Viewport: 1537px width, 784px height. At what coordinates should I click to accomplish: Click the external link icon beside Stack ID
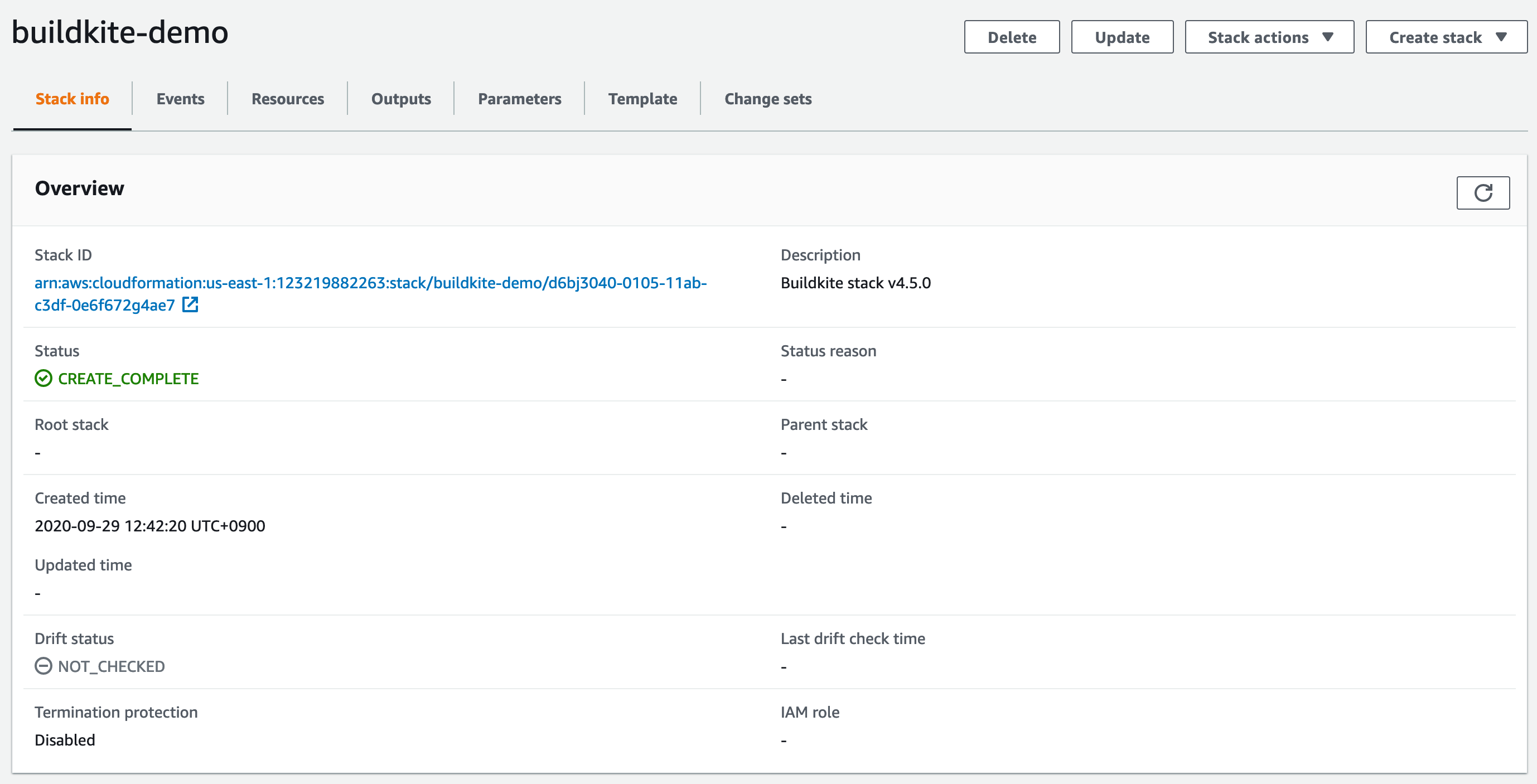click(x=190, y=305)
